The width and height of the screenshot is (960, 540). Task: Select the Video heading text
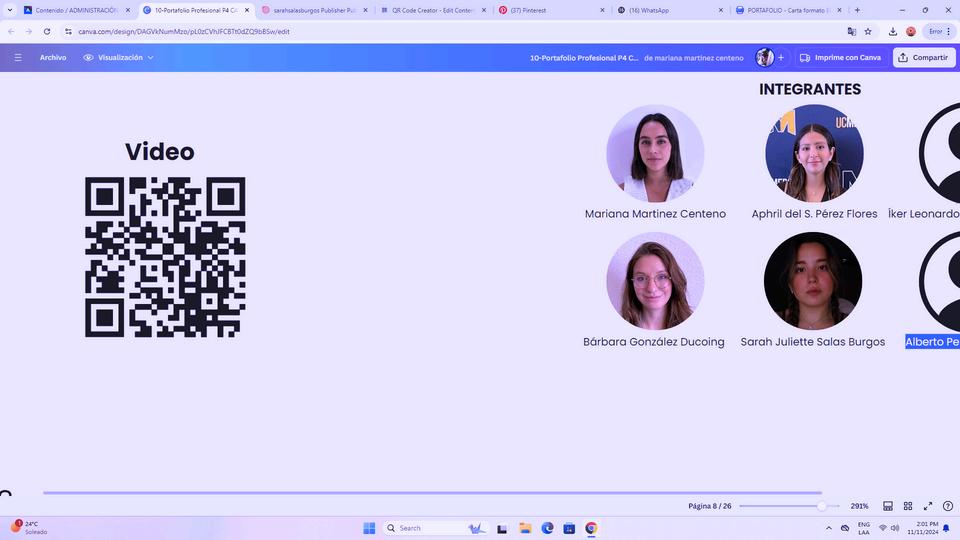tap(160, 152)
